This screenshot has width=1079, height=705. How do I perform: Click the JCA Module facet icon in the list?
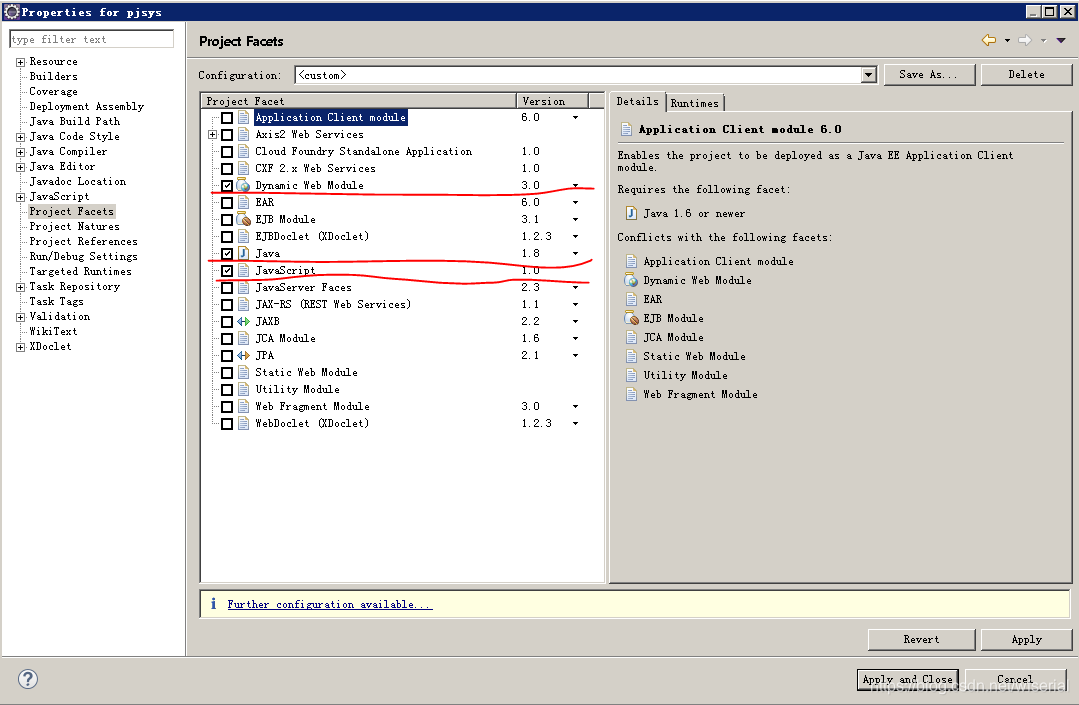[x=243, y=338]
